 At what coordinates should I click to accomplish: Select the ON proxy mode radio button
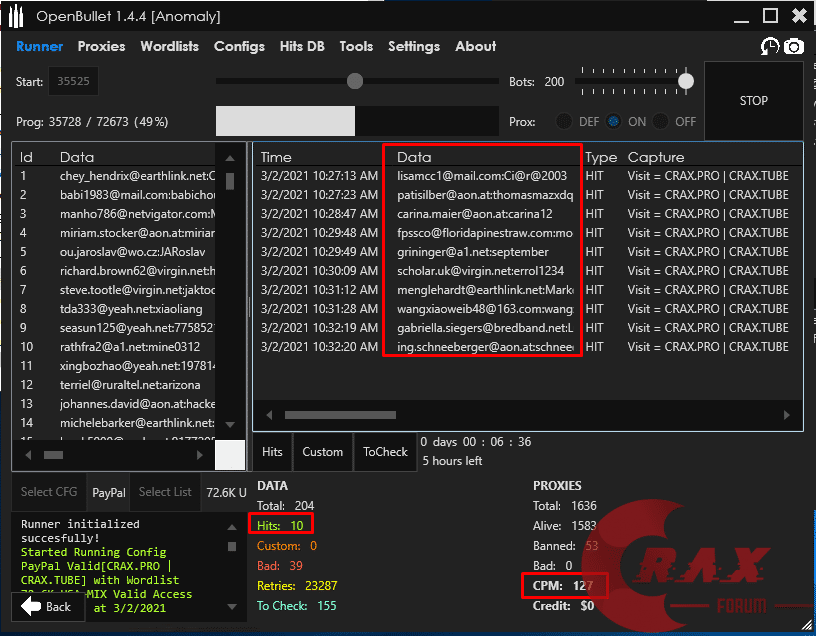(614, 121)
